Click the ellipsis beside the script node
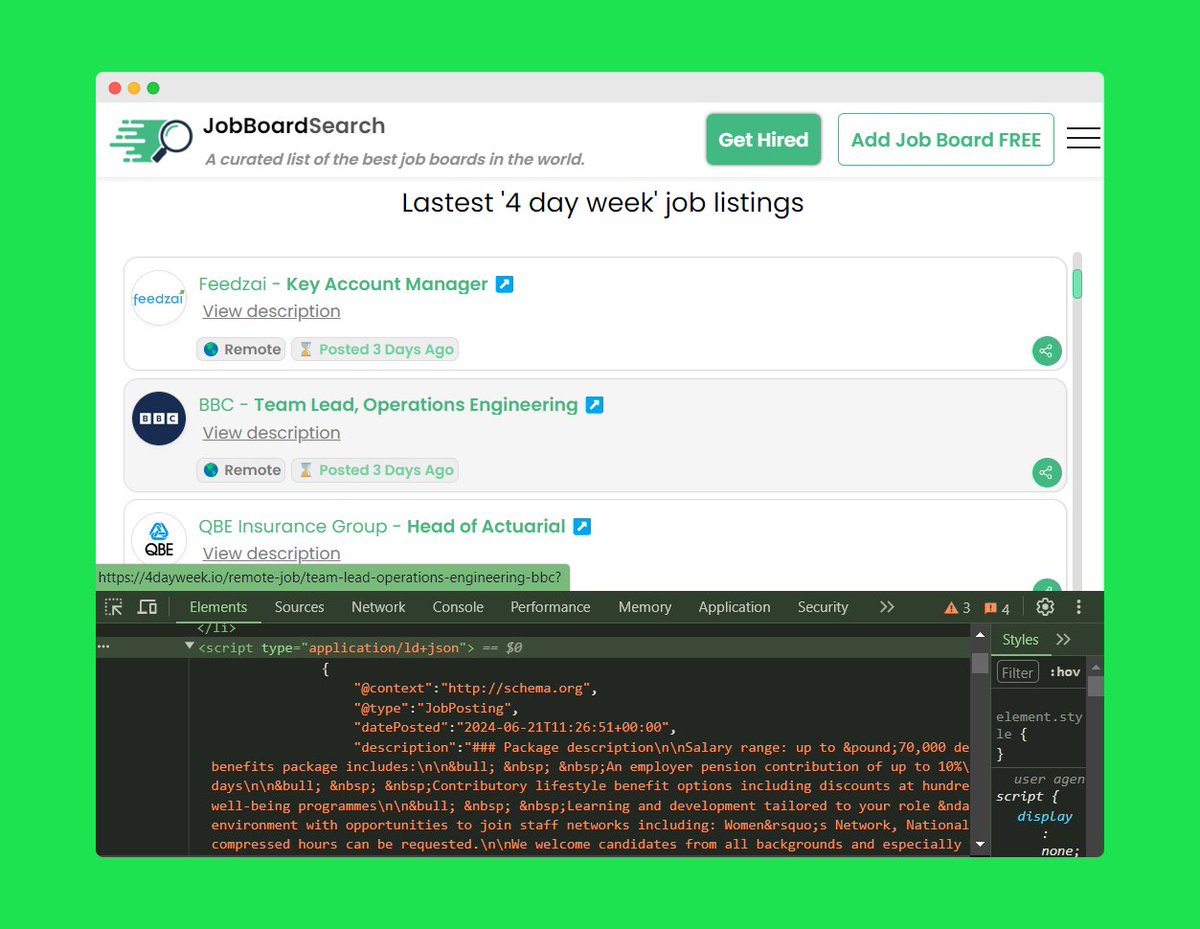Screen dimensions: 1200x929 coord(103,647)
